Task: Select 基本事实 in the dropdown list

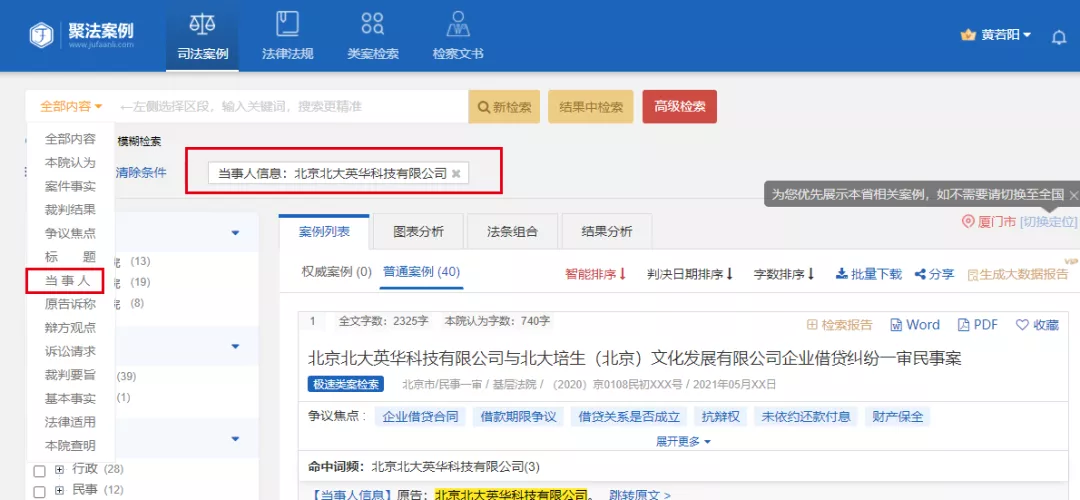Action: coord(70,398)
